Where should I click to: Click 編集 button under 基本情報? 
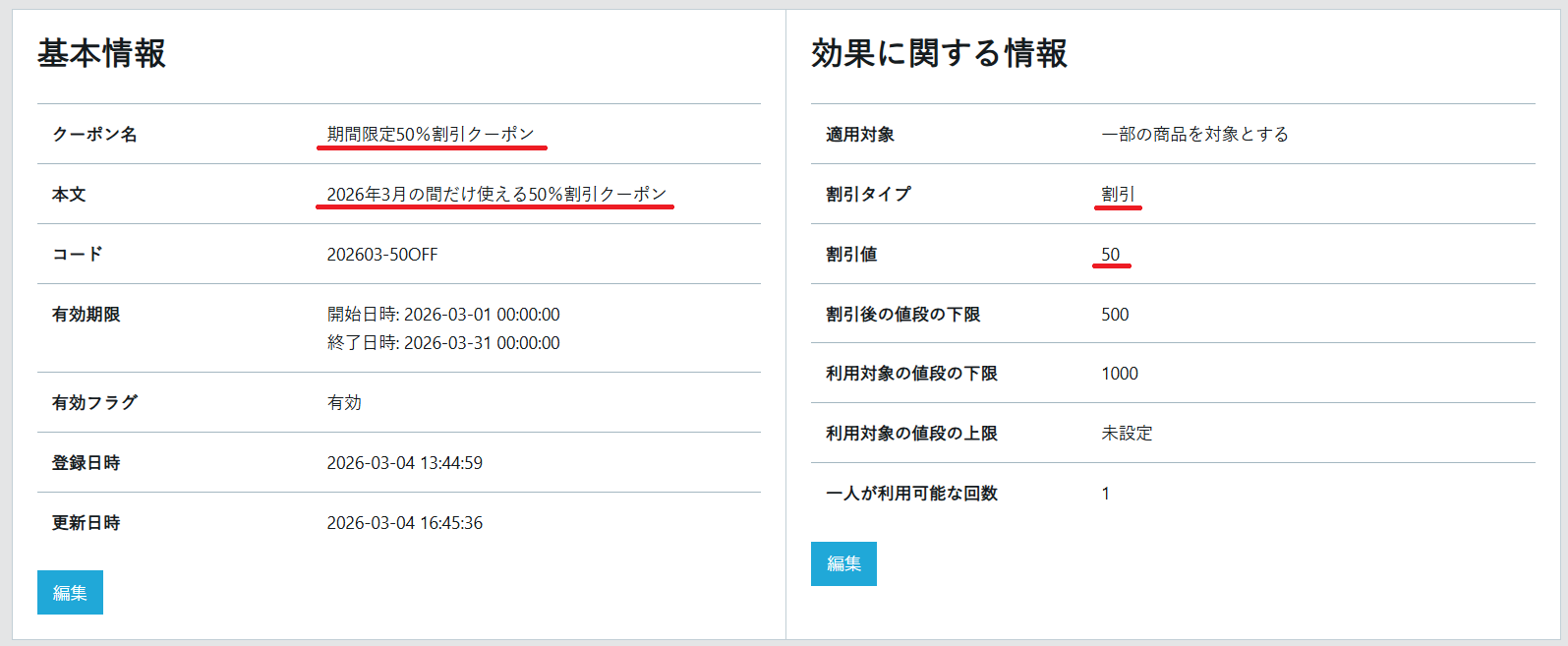70,592
